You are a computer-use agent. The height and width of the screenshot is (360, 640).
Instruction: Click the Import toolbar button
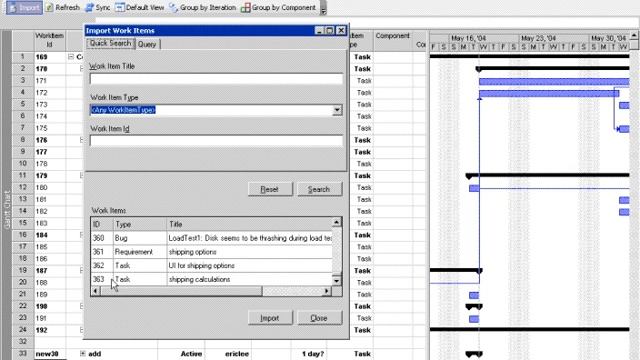24,8
